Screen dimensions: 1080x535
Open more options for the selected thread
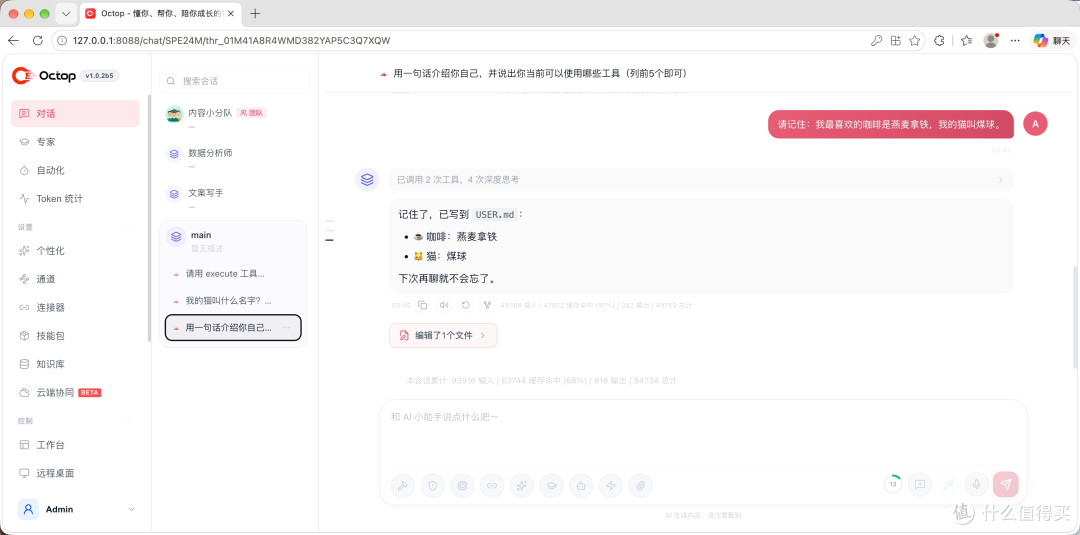[x=287, y=328]
